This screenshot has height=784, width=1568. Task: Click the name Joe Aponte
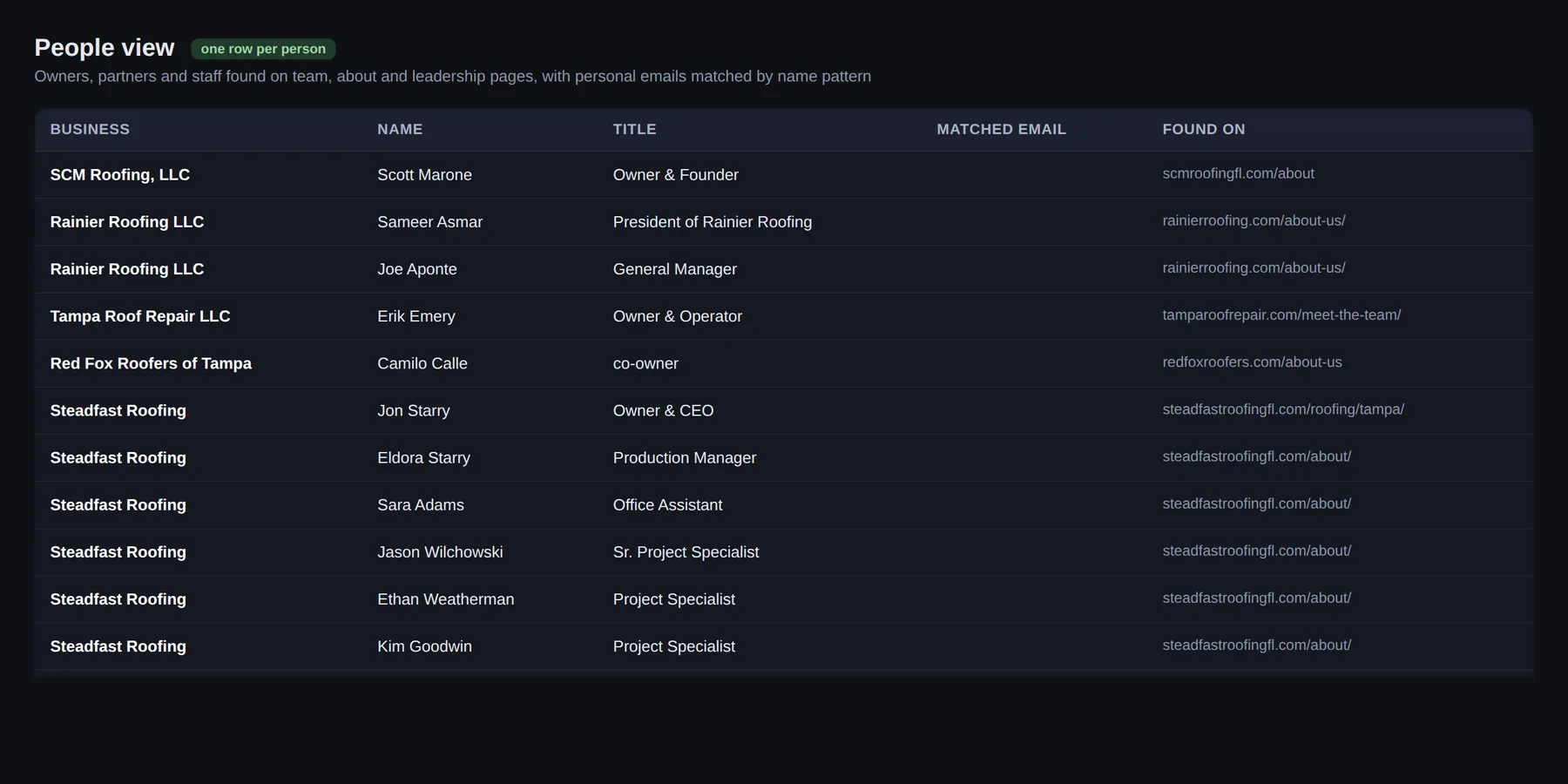[416, 269]
